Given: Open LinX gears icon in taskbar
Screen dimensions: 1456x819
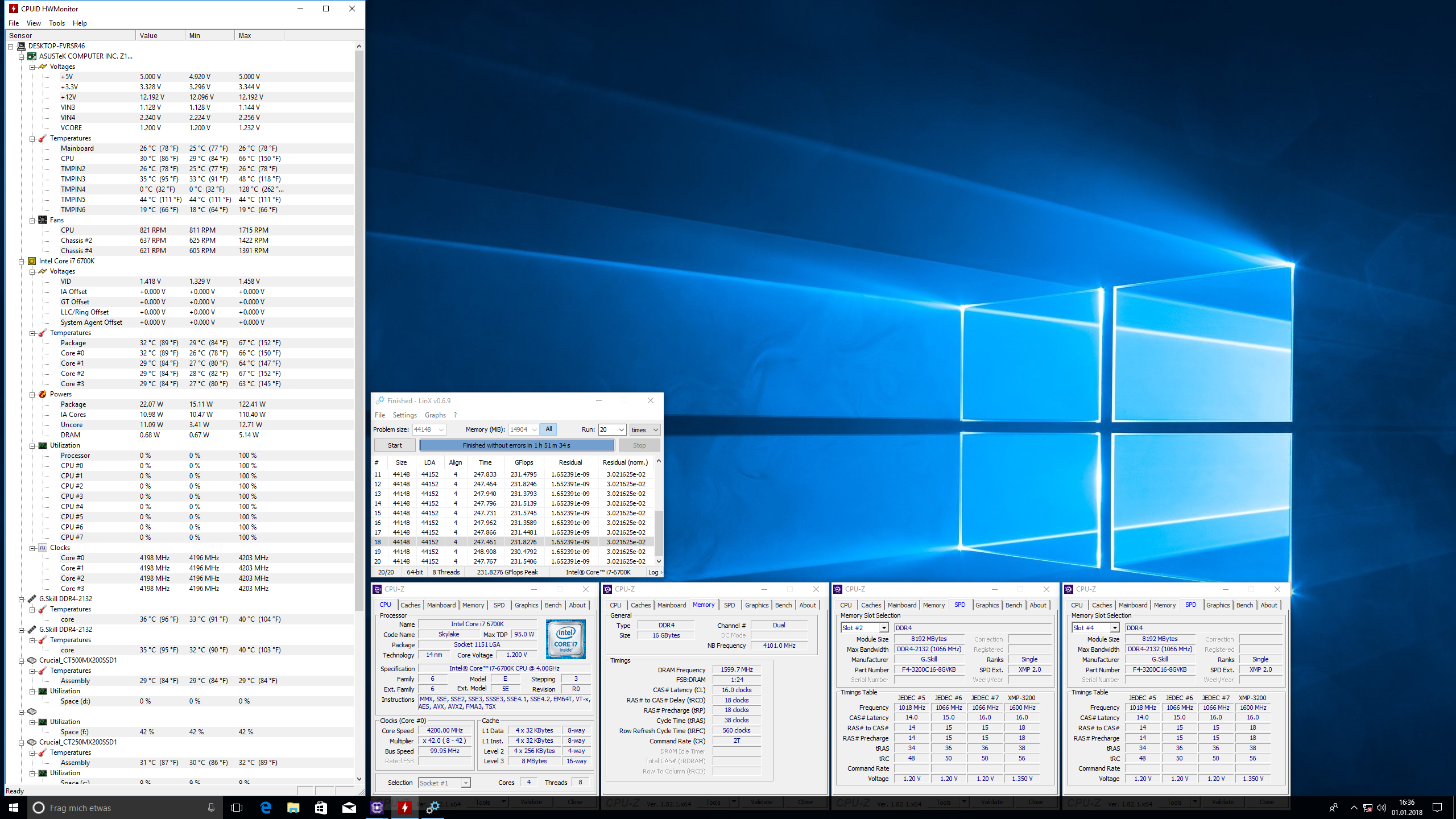Looking at the screenshot, I should 432,807.
